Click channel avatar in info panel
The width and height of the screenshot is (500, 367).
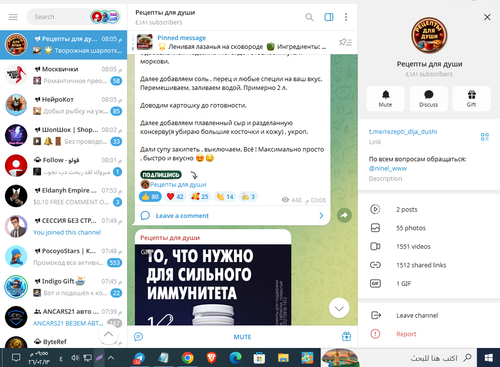tap(429, 36)
